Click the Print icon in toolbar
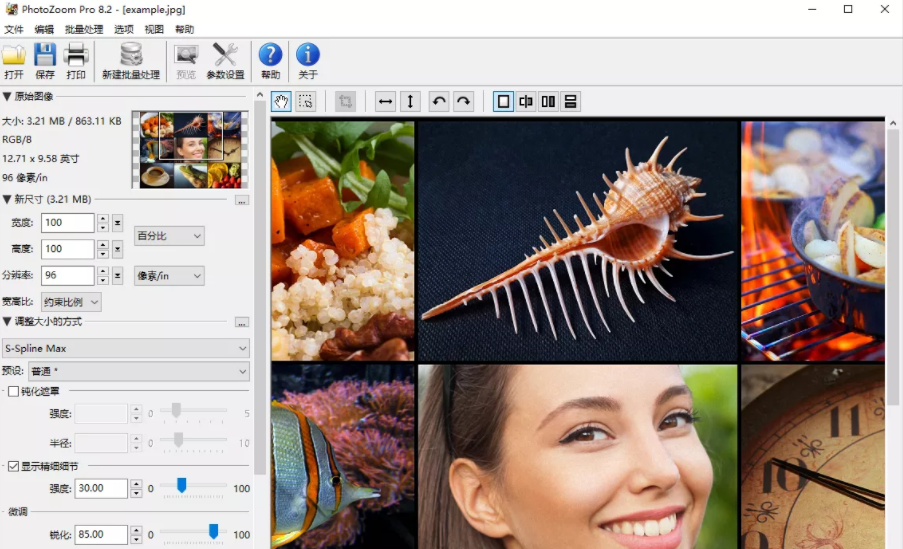This screenshot has height=549, width=903. tap(76, 57)
